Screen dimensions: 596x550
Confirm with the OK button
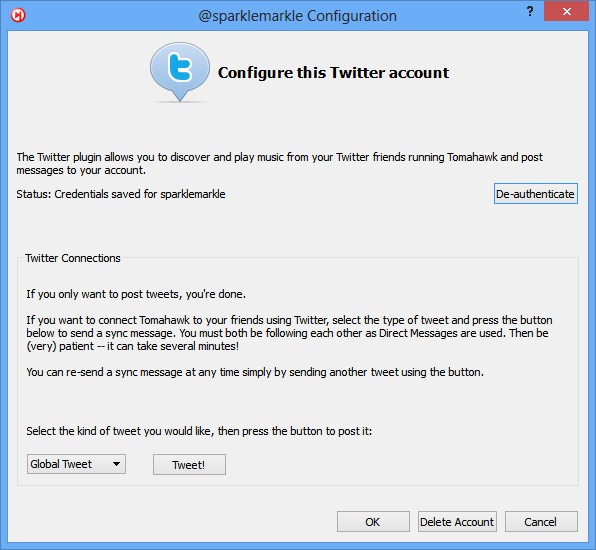373,521
